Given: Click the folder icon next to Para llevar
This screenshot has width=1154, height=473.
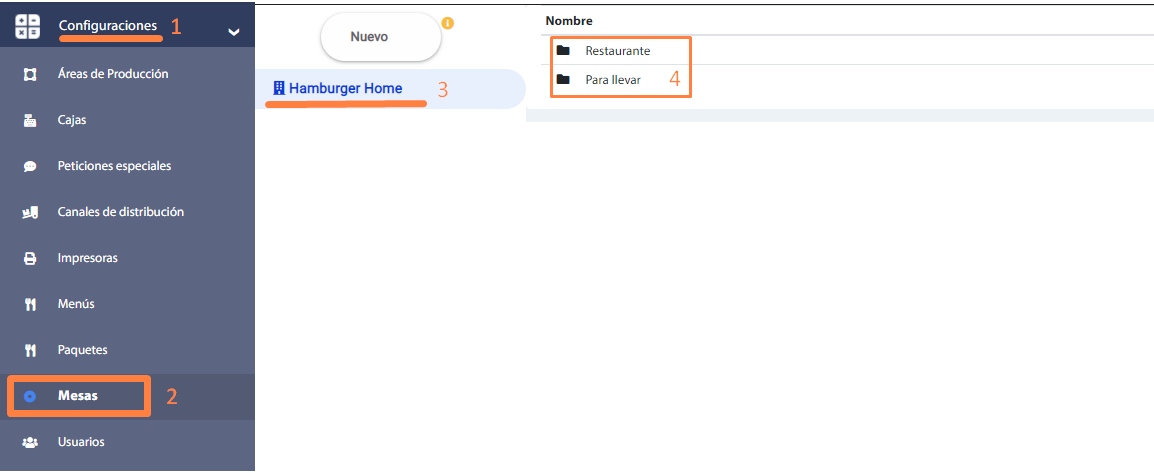Looking at the screenshot, I should [563, 79].
